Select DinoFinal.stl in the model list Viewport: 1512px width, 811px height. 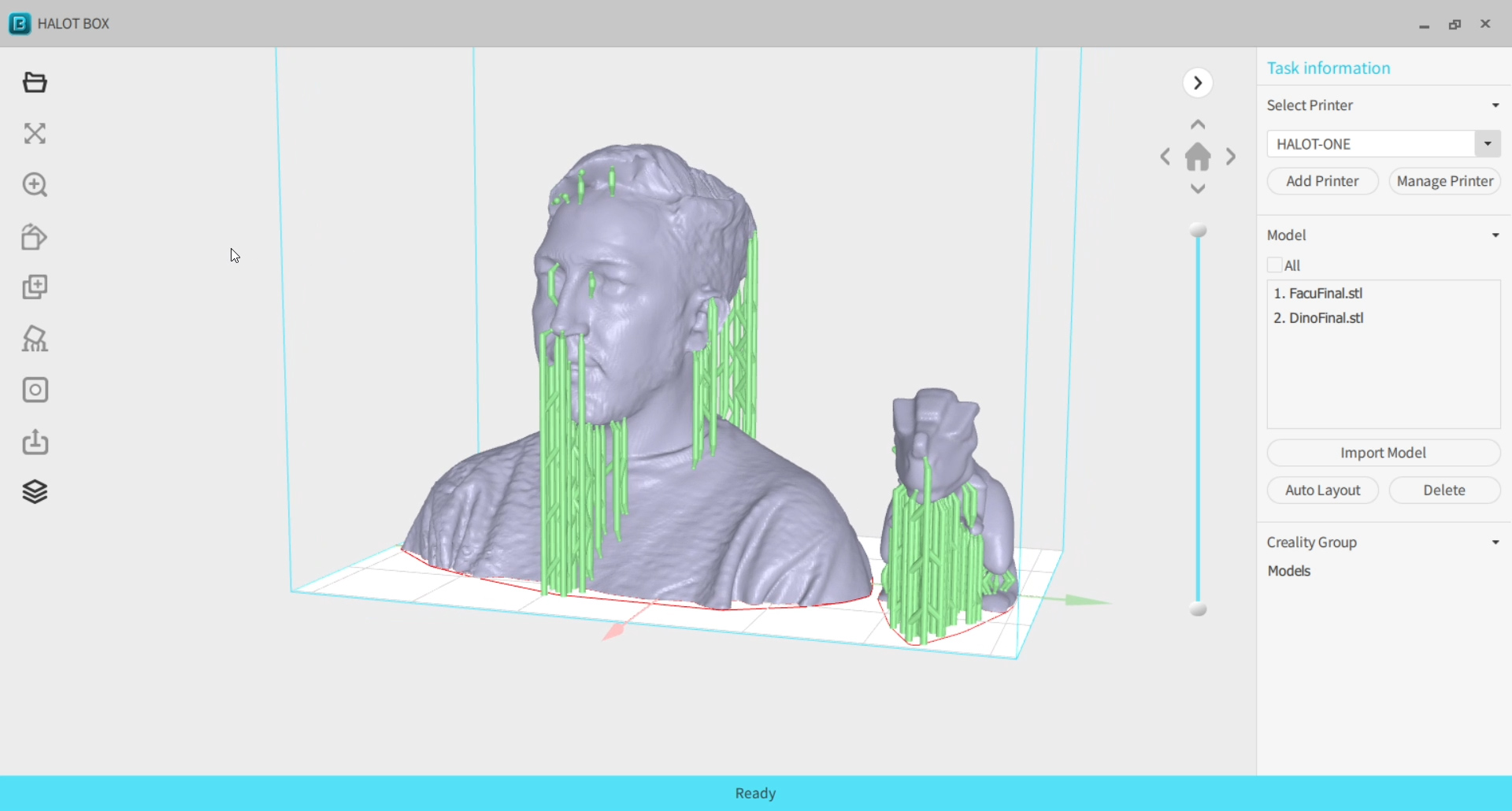coord(1318,318)
